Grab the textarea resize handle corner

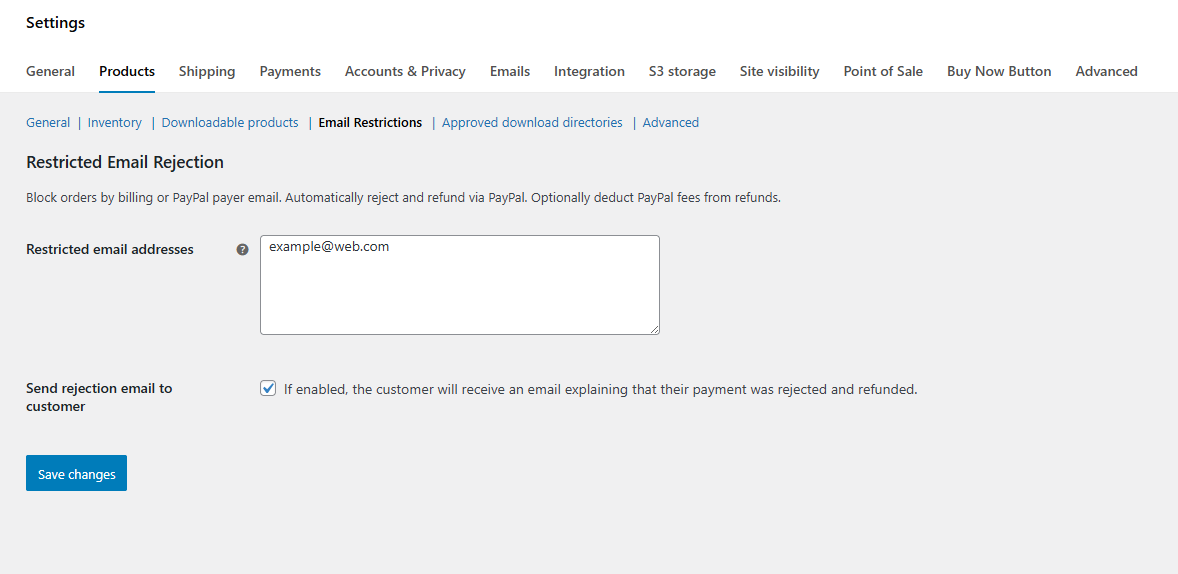[654, 329]
